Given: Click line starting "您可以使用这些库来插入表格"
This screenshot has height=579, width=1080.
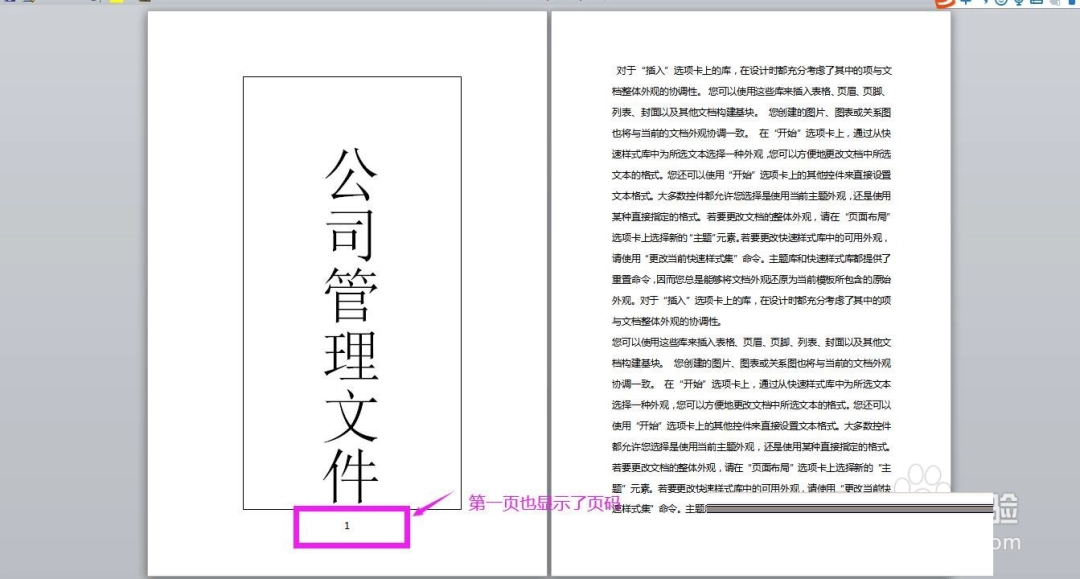Looking at the screenshot, I should pos(751,342).
